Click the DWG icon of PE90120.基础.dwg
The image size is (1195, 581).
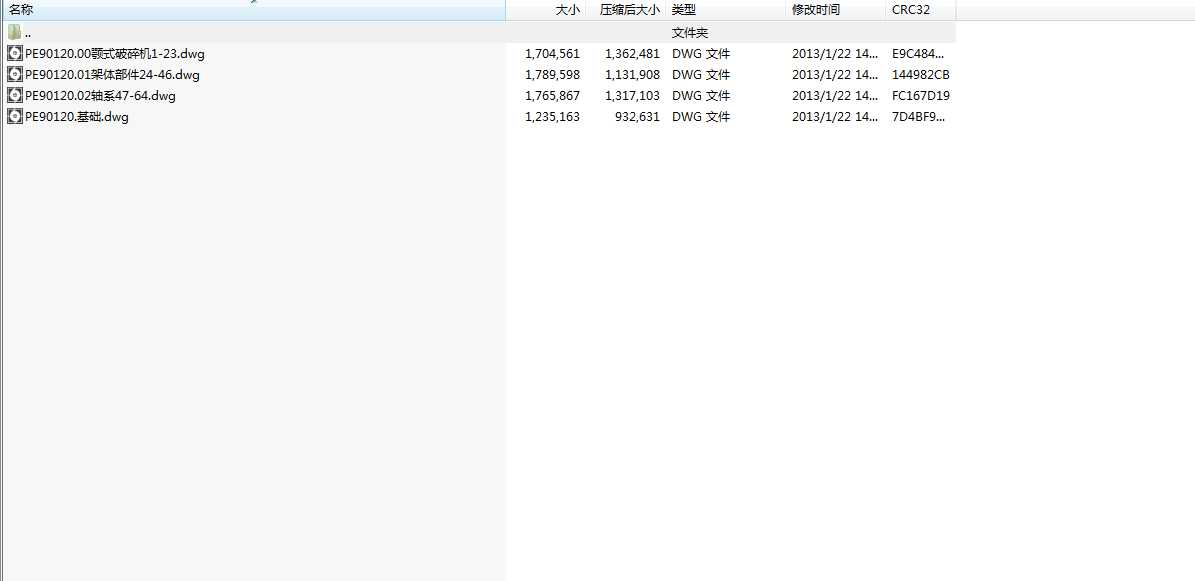point(14,116)
